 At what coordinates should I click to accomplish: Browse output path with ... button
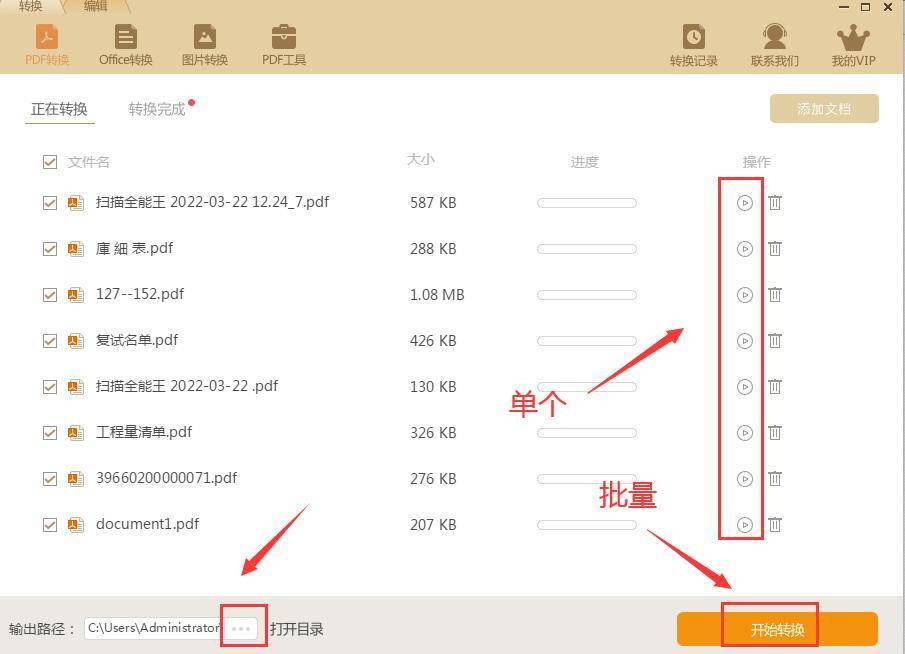(x=241, y=628)
